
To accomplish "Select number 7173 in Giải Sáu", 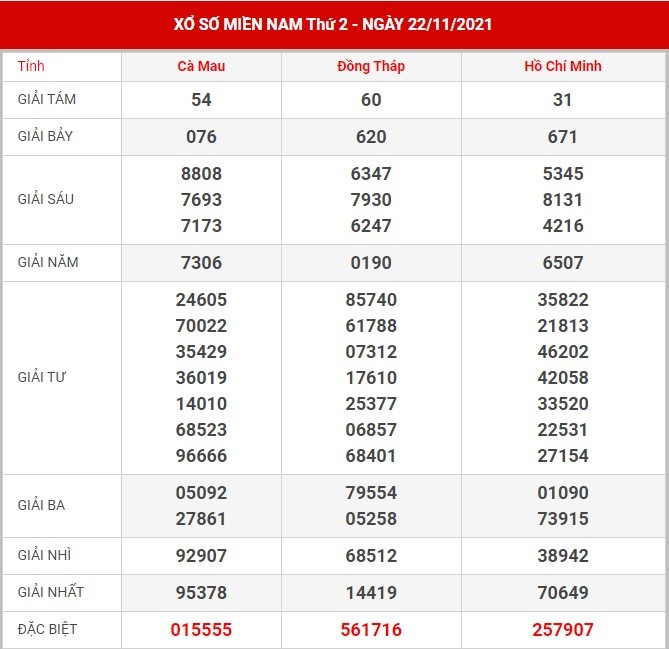I will pos(201,226).
